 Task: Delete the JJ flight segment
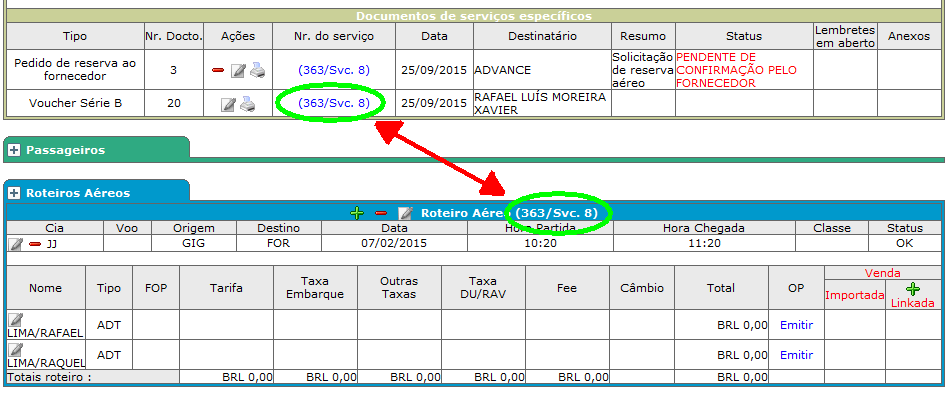pos(35,244)
